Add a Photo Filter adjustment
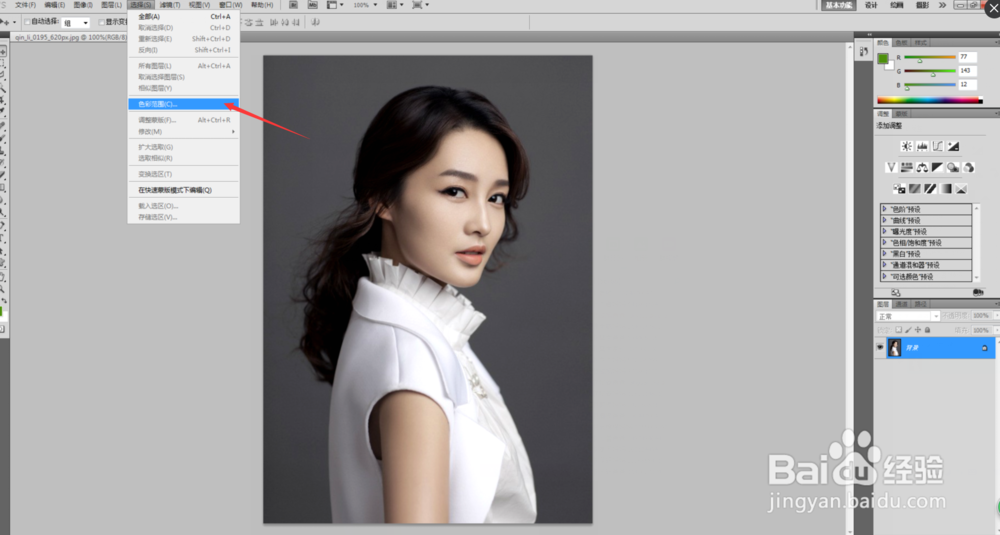The image size is (1000, 535). (953, 168)
